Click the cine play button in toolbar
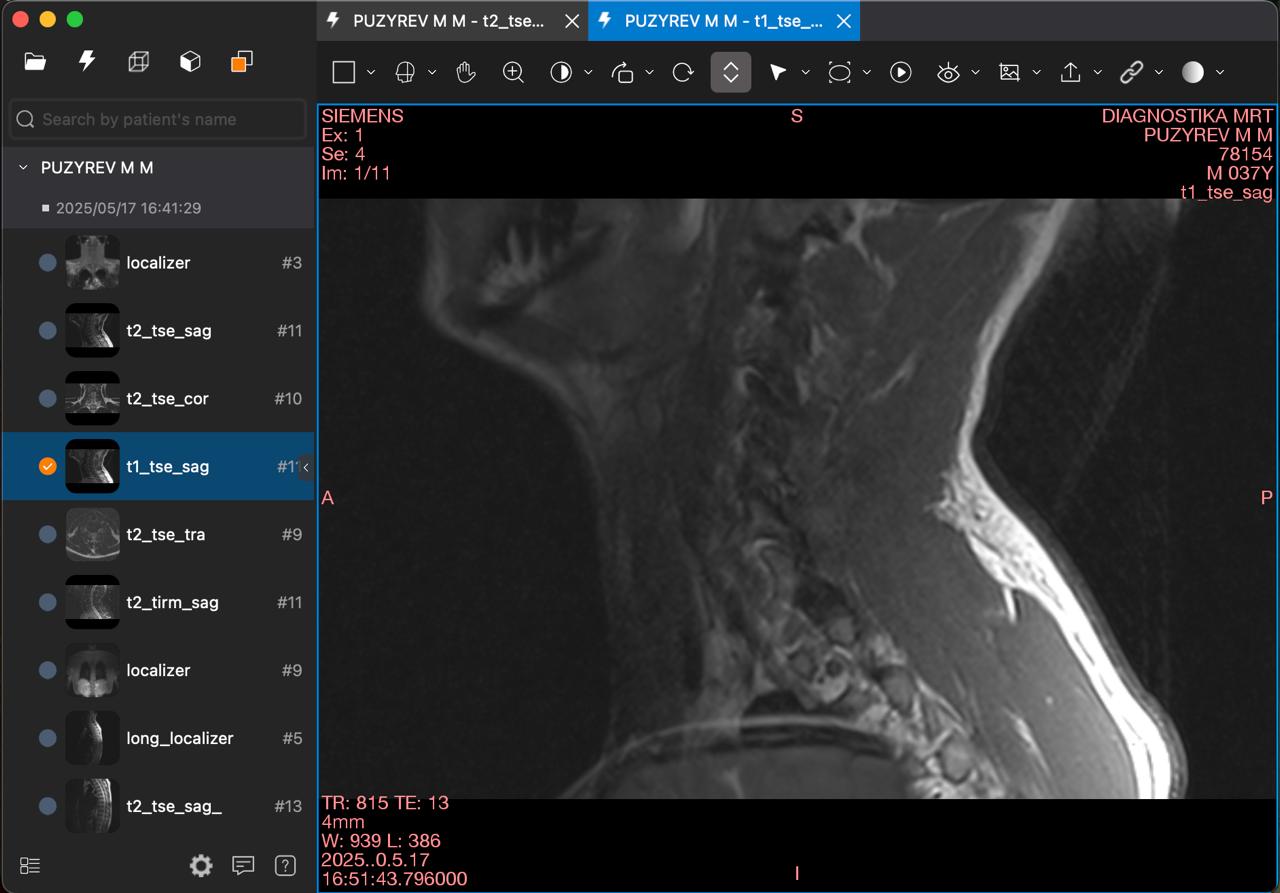The width and height of the screenshot is (1280, 893). click(x=901, y=72)
